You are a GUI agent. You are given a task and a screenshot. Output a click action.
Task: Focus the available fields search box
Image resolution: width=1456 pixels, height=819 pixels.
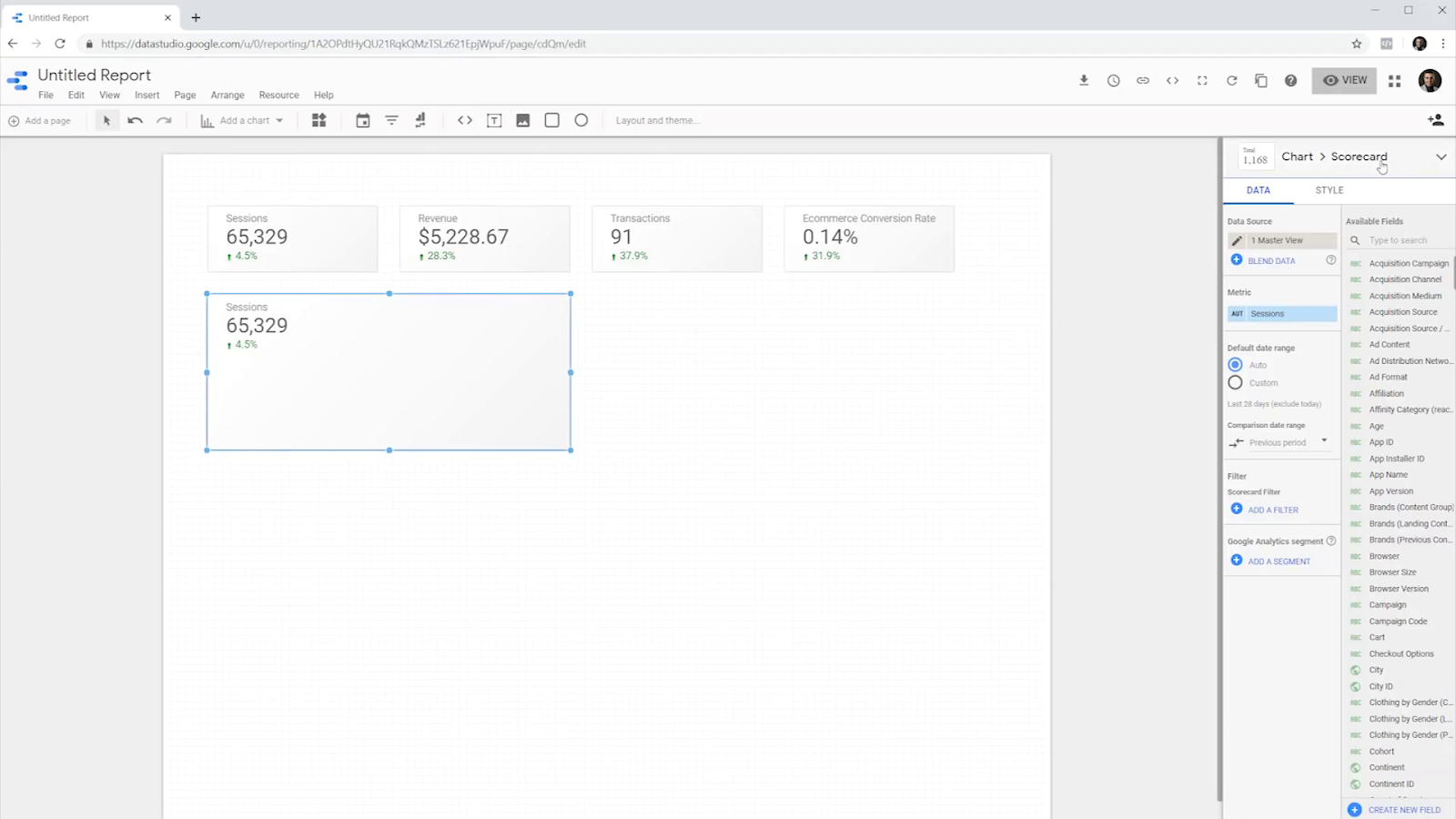pos(1401,240)
